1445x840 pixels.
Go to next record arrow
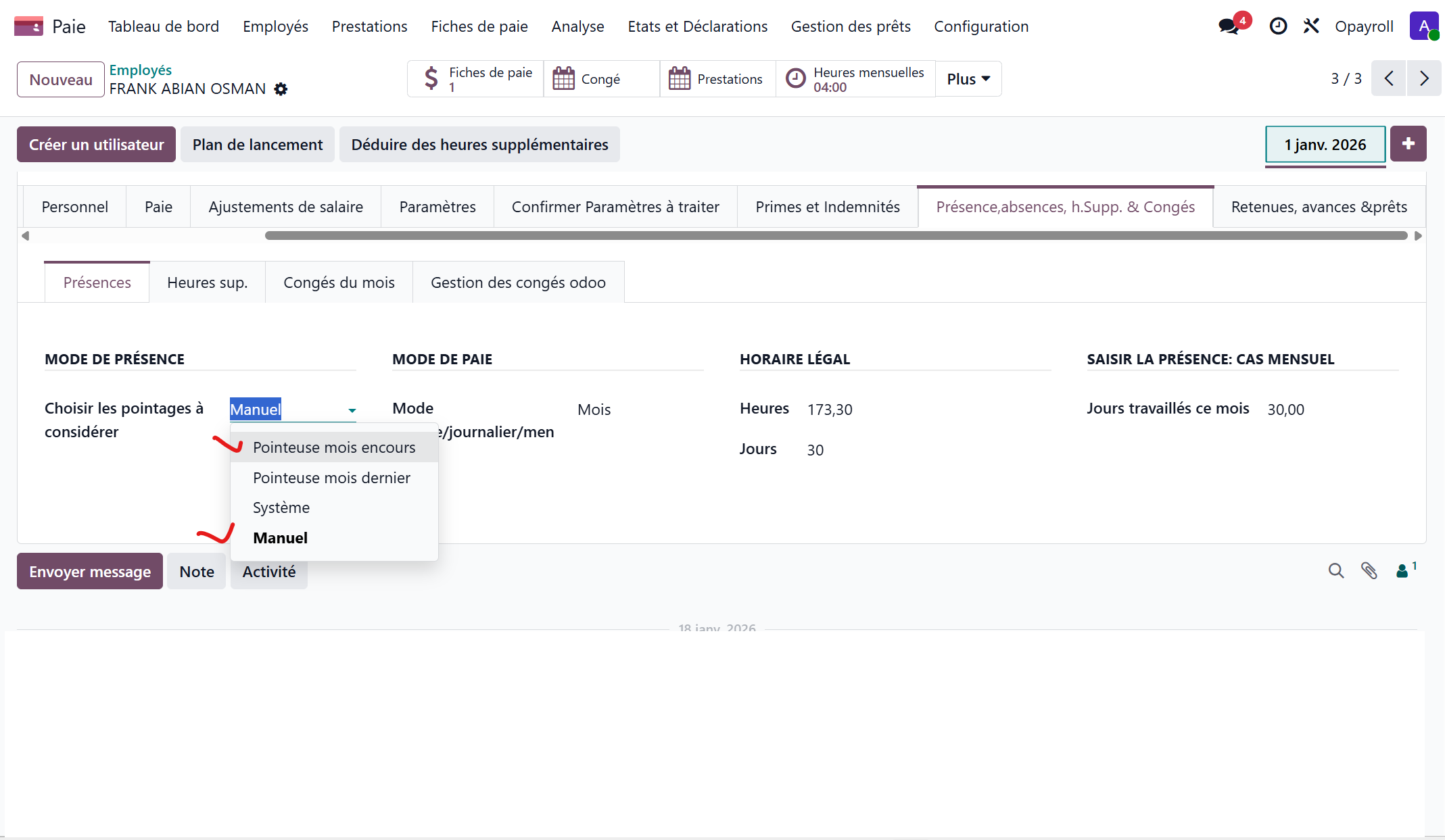point(1424,79)
